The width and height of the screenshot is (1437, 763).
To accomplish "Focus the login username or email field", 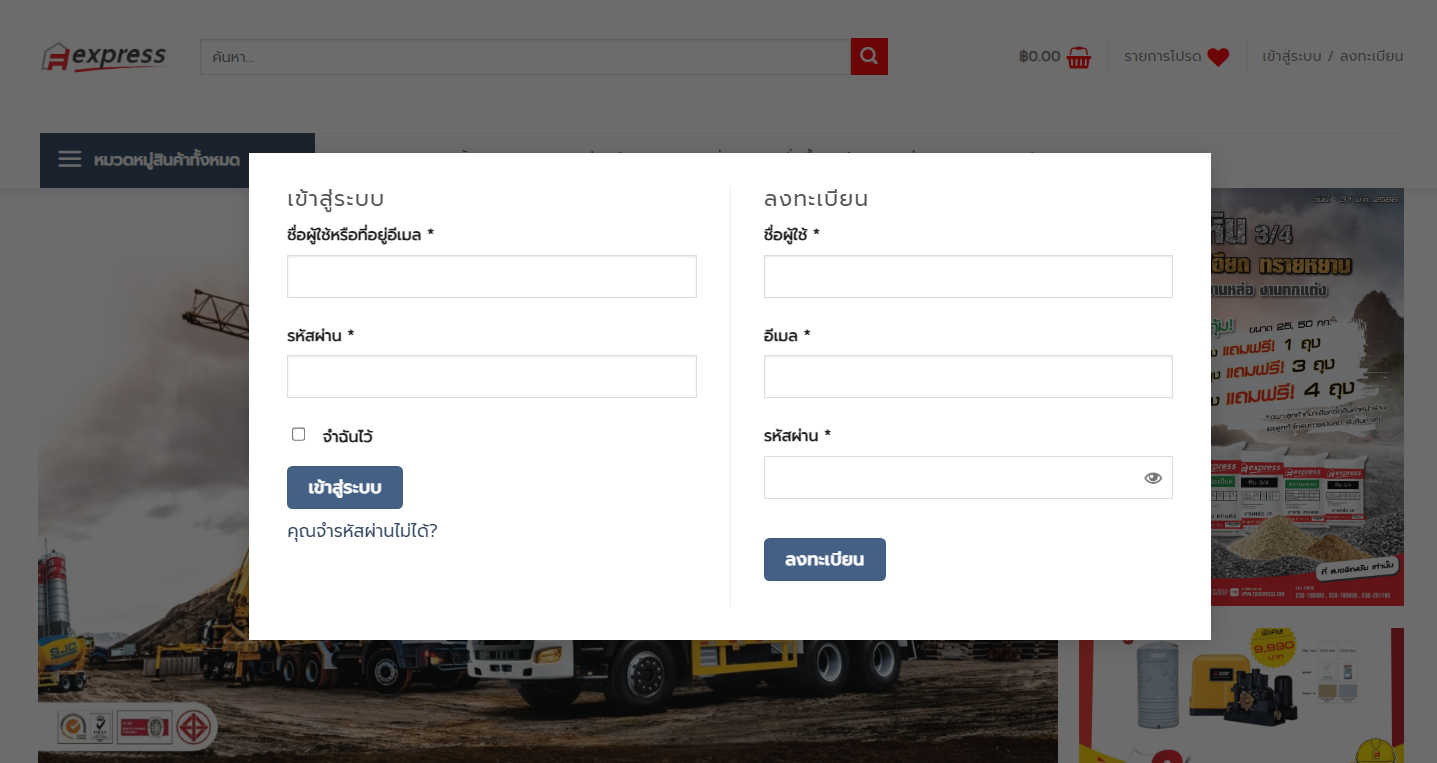I will point(492,276).
